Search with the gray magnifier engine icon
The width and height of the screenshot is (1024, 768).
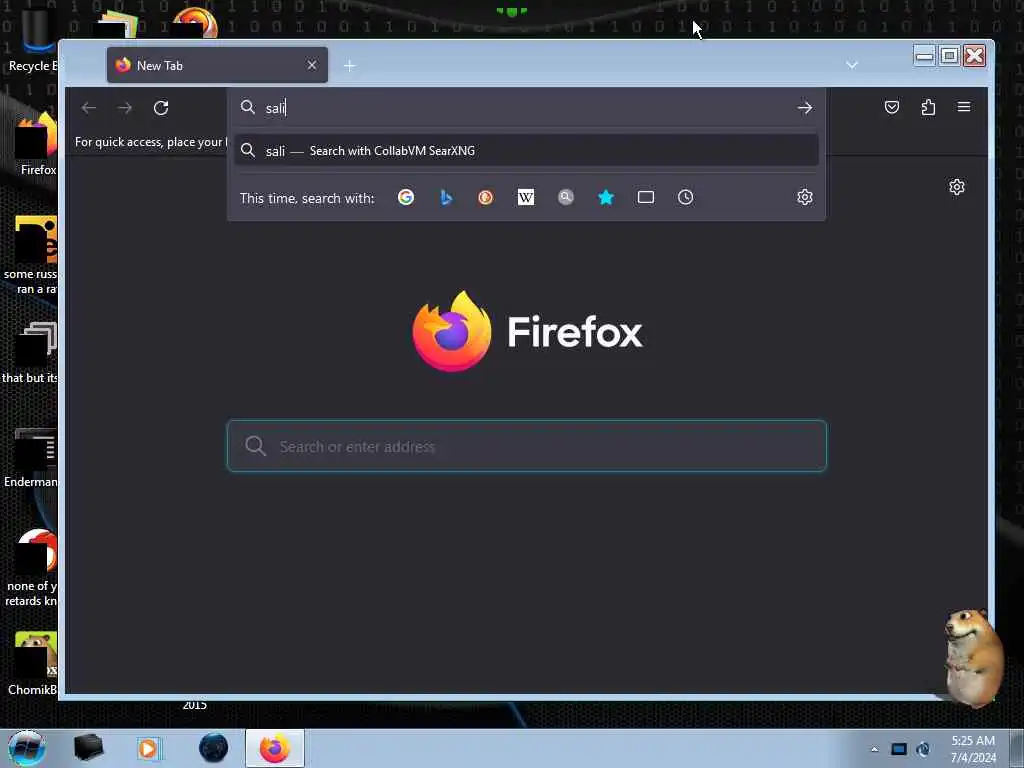[566, 197]
